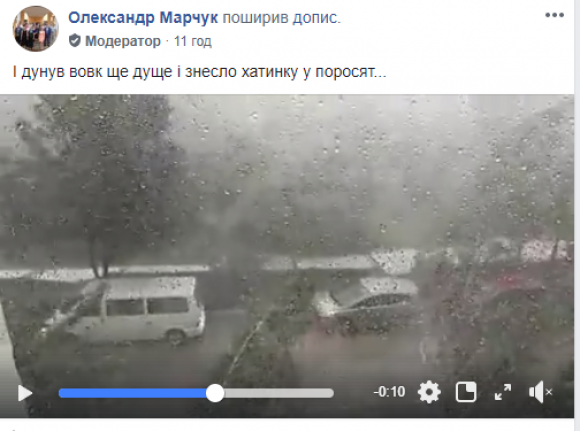Image resolution: width=580 pixels, height=431 pixels.
Task: Play the storm video
Action: [x=25, y=393]
